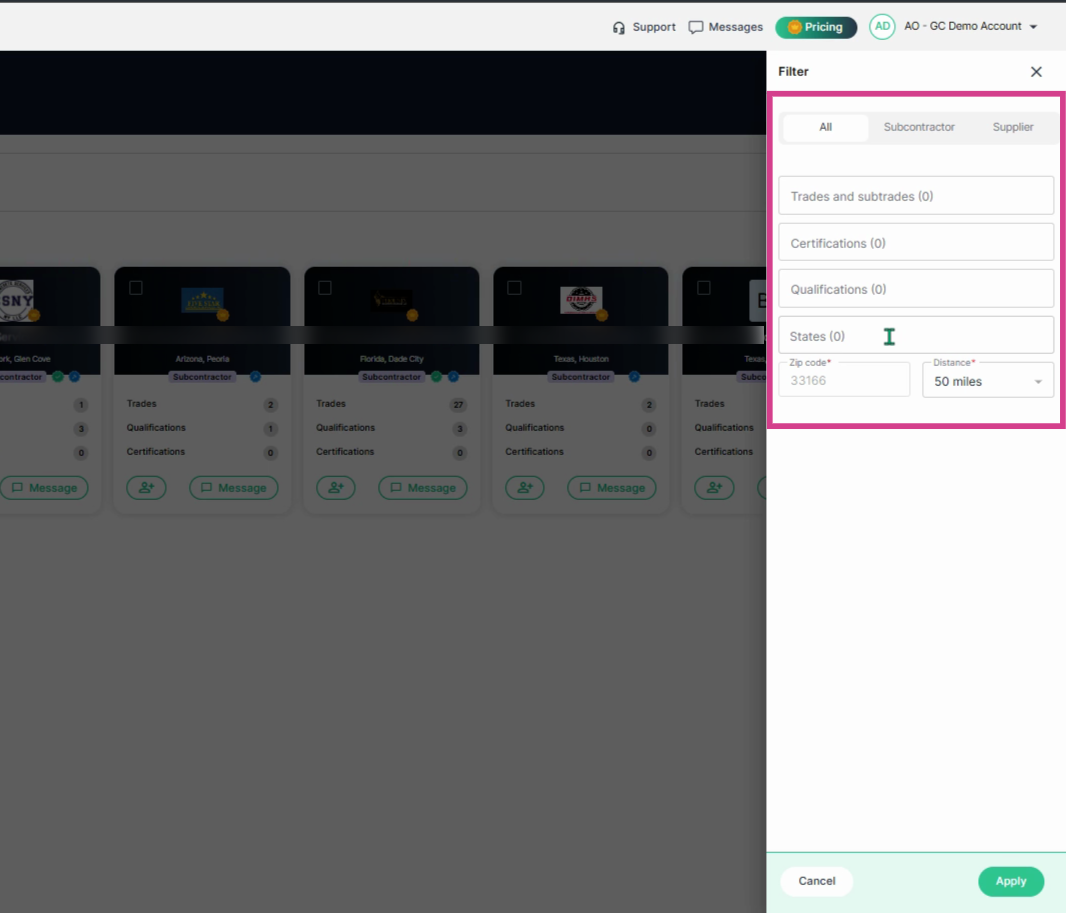1066x913 pixels.
Task: Add the Arizona, Peoria contractor via person-plus icon
Action: pyautogui.click(x=146, y=487)
